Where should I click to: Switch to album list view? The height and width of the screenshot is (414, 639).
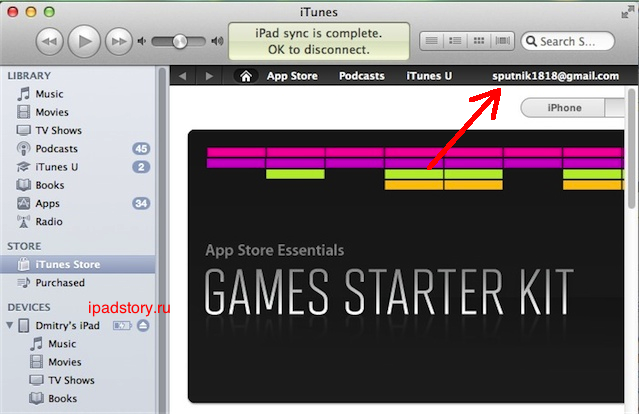455,41
